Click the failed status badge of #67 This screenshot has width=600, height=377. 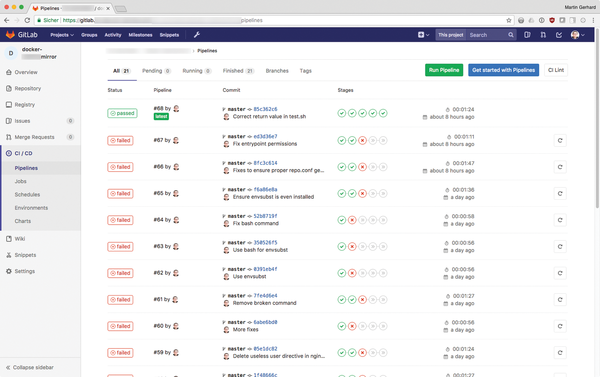[x=120, y=140]
